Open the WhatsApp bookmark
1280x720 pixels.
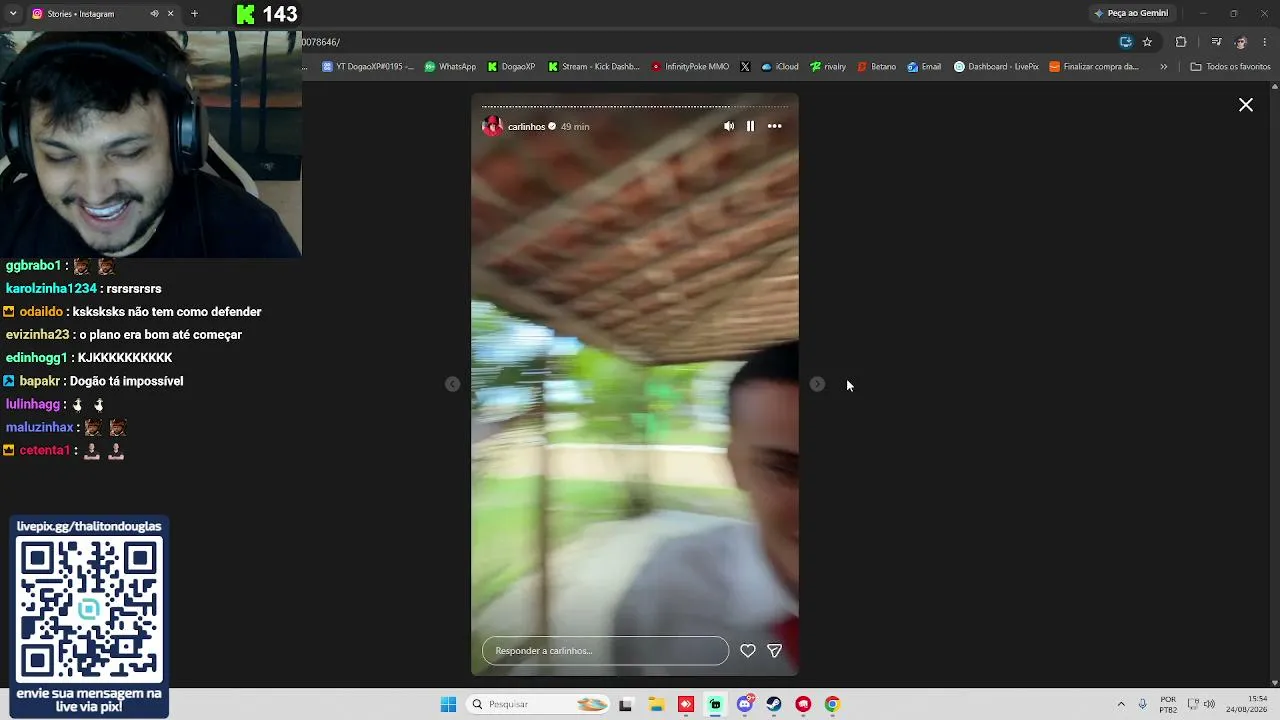(450, 67)
